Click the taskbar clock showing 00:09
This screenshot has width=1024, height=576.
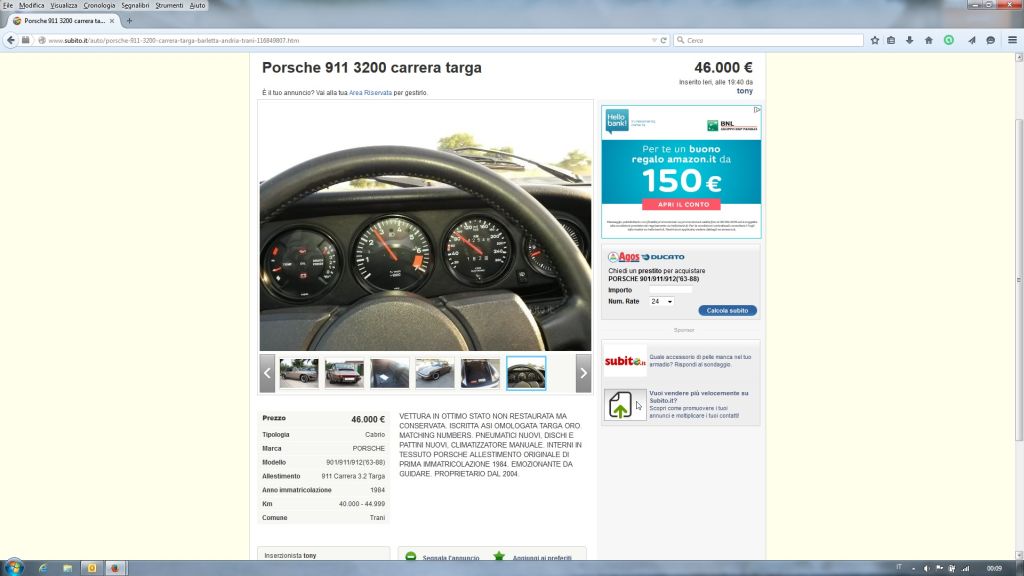(994, 569)
